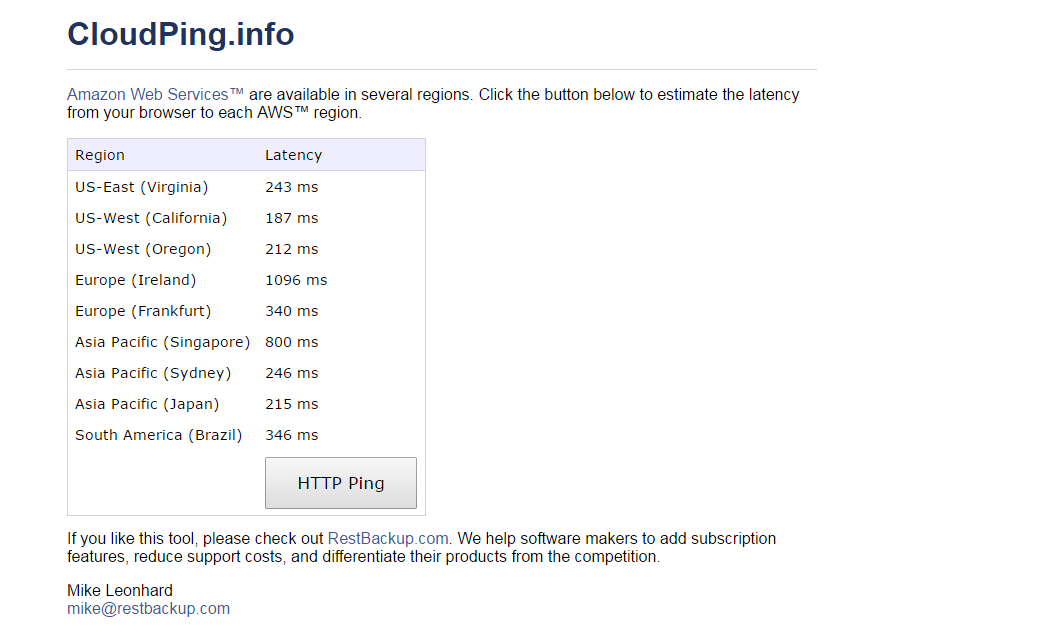This screenshot has height=632, width=1042.
Task: Click the Europe (Frankfurt) region name
Action: [143, 311]
